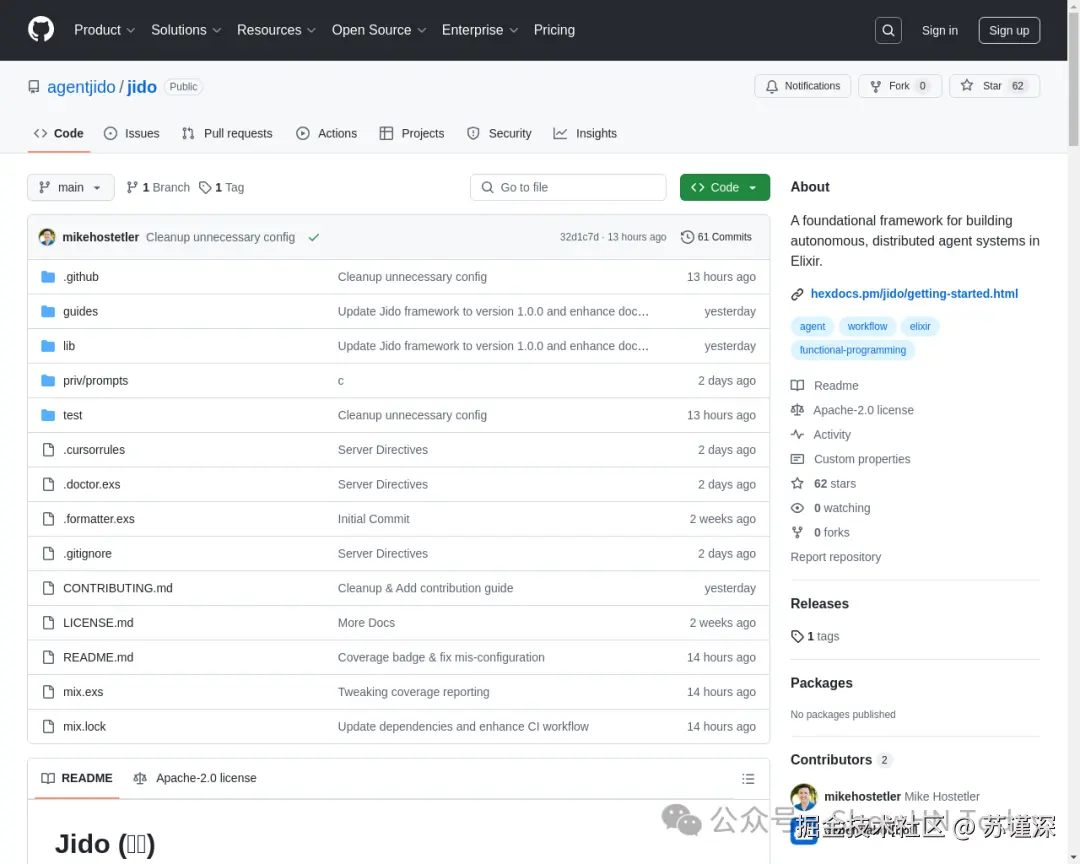
Task: Click the guides folder icon
Action: pyautogui.click(x=48, y=311)
